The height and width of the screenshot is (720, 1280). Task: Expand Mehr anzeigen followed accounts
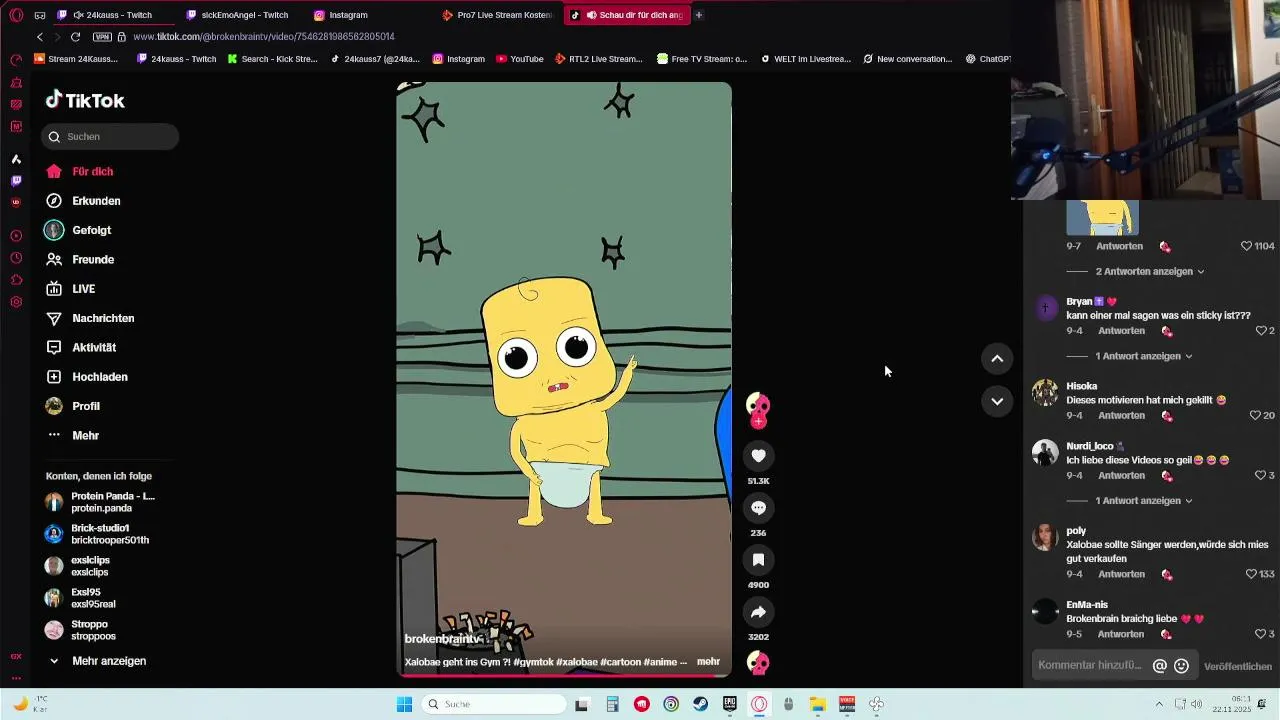[98, 661]
